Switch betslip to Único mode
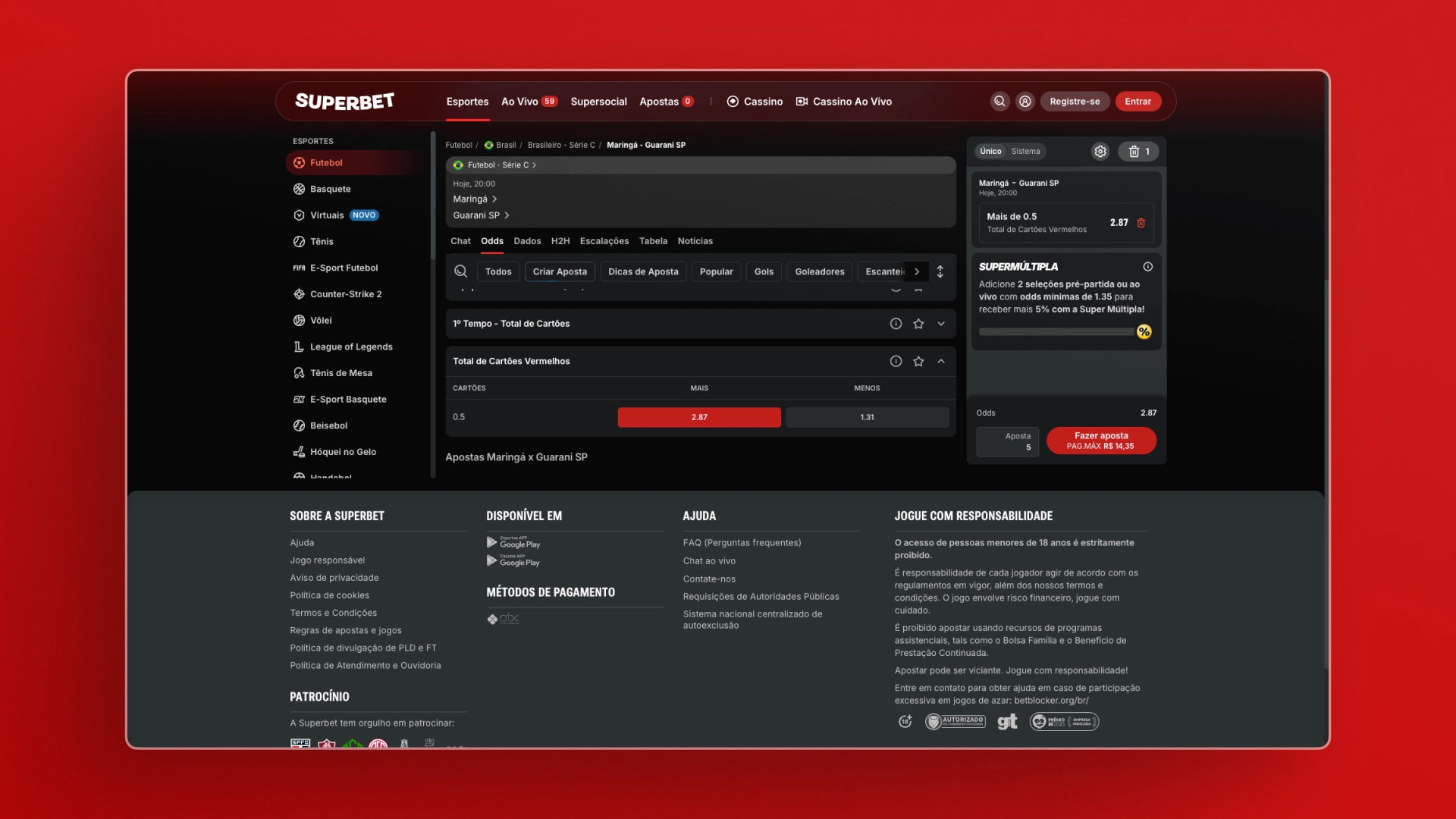1456x819 pixels. [x=990, y=151]
